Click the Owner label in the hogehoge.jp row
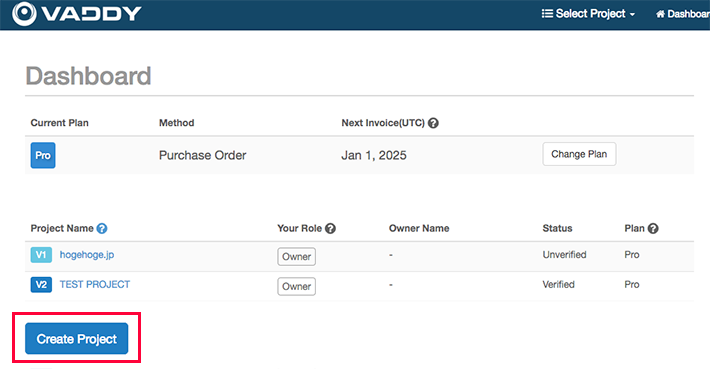Viewport: 710px width, 369px height. click(297, 257)
